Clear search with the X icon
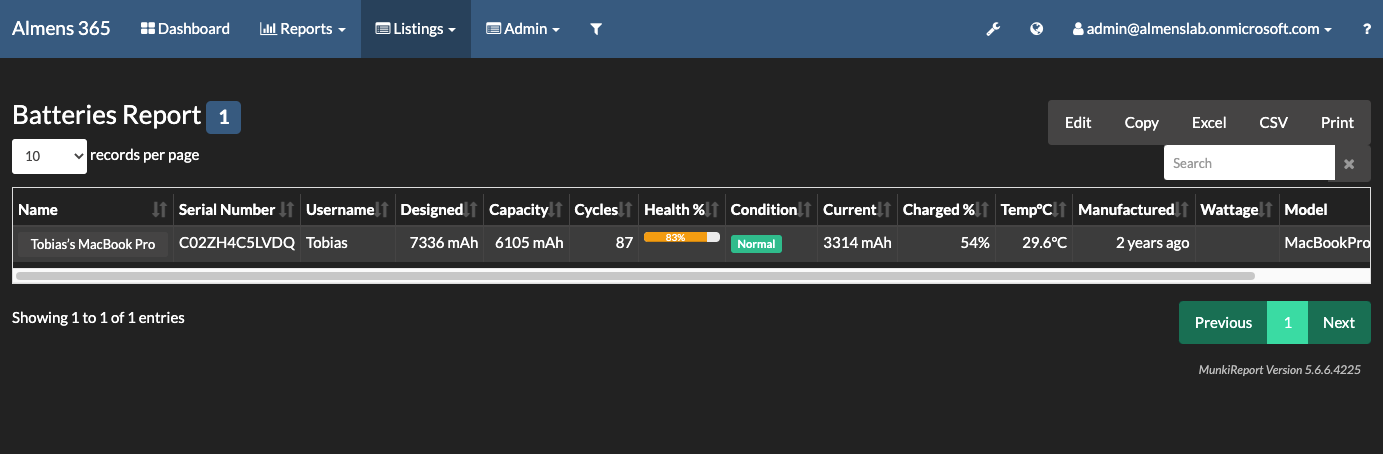 tap(1349, 163)
